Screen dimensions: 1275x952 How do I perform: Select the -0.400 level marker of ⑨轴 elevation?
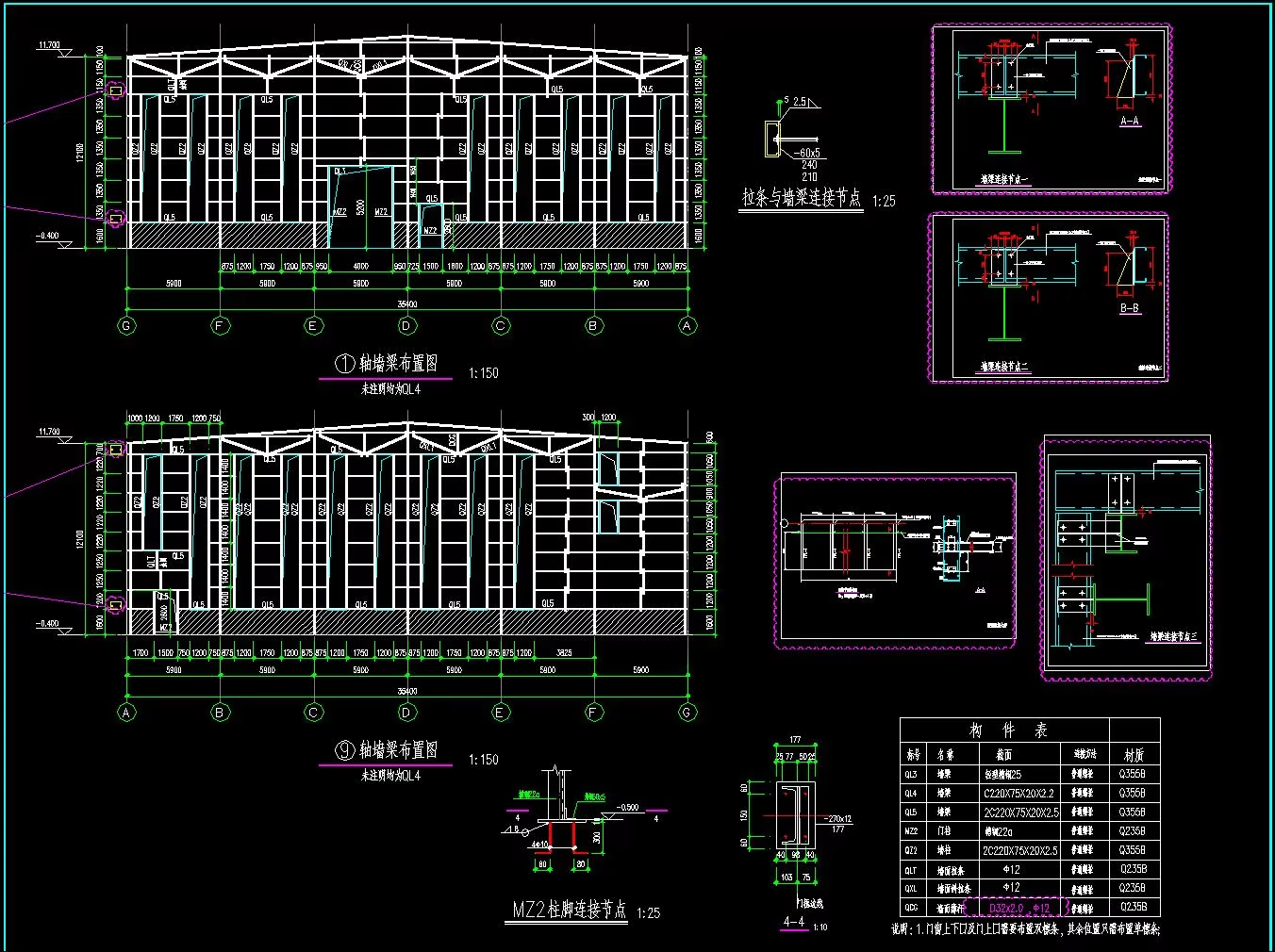(47, 624)
